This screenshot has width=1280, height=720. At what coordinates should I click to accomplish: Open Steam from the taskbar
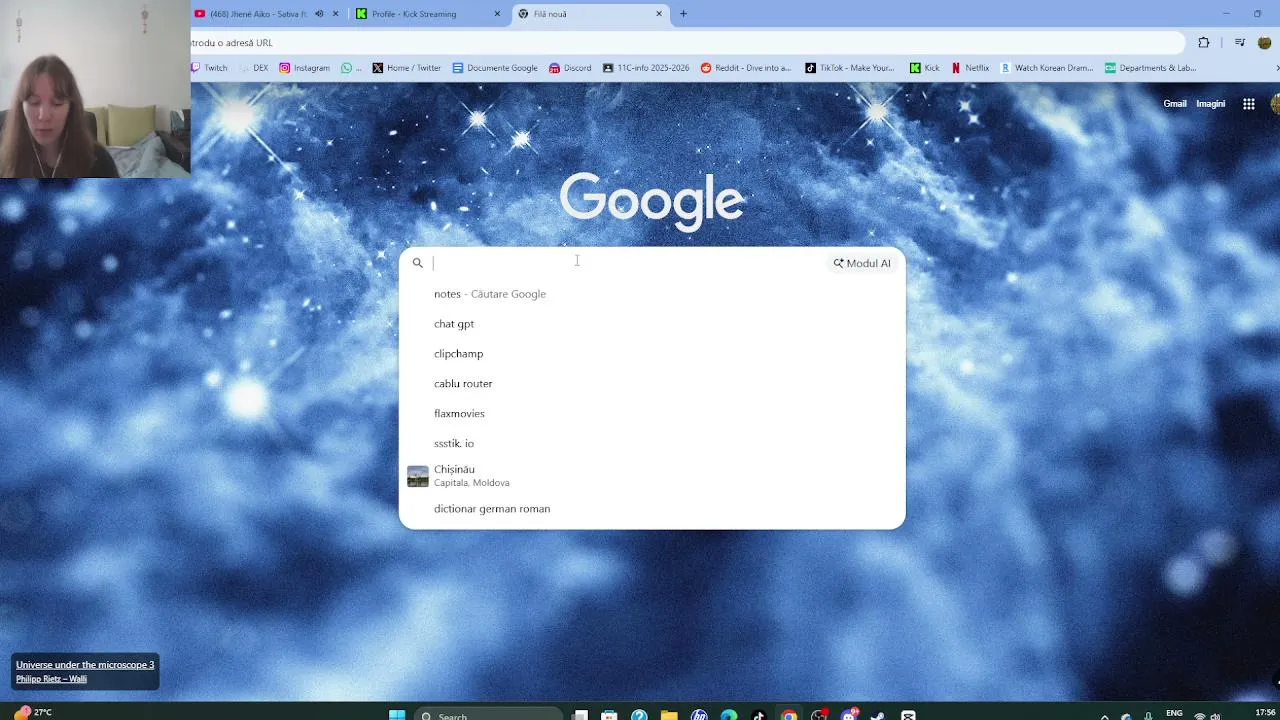point(878,715)
